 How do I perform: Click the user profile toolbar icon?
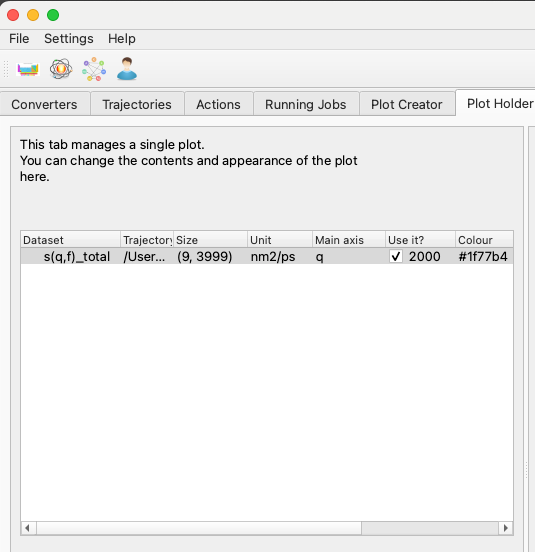pos(127,69)
